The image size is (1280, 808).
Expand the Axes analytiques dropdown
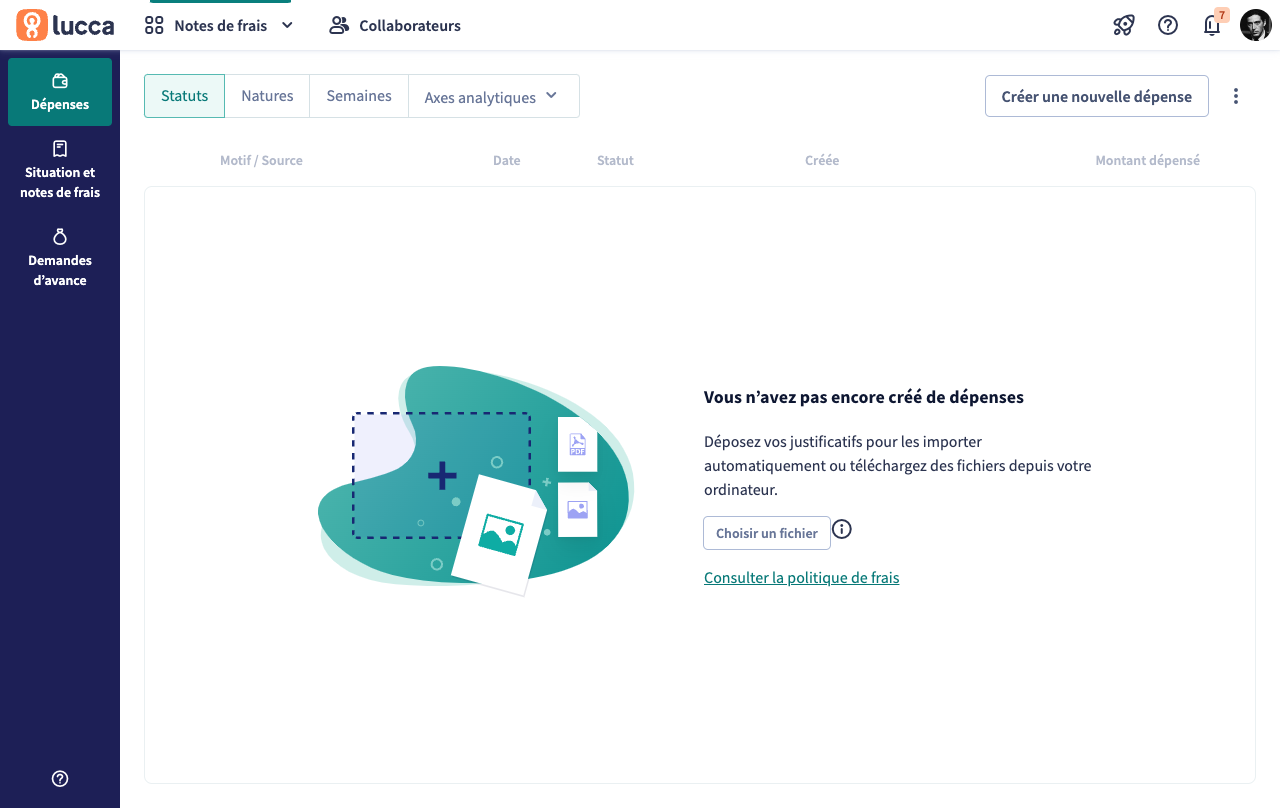click(493, 97)
